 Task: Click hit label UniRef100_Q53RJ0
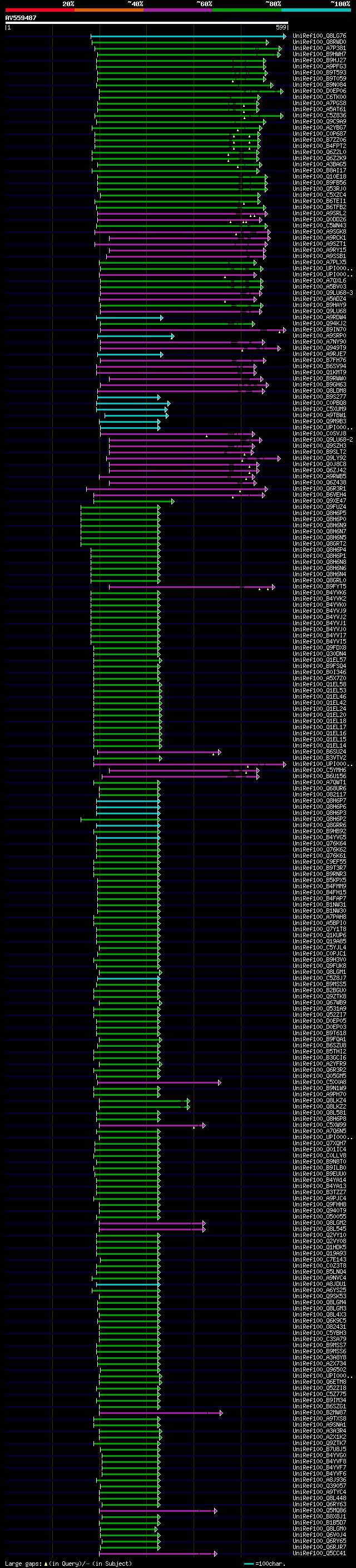tap(319, 189)
